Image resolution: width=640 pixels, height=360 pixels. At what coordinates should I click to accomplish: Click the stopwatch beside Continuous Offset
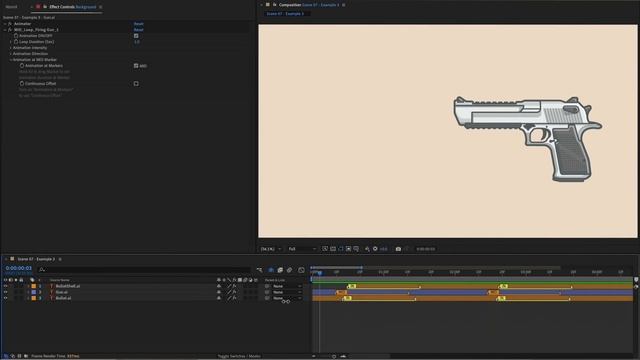(22, 84)
